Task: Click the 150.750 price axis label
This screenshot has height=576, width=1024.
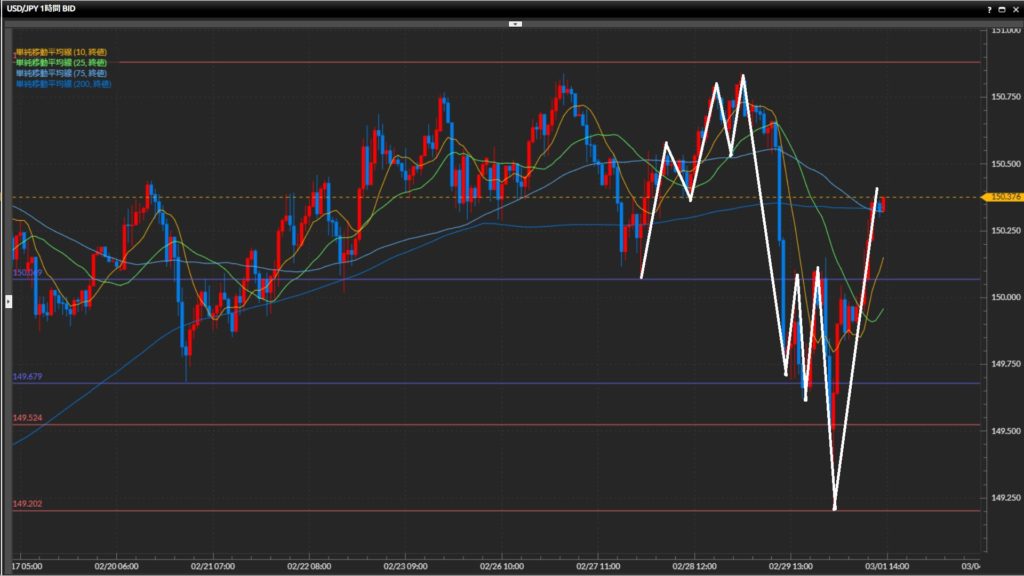Action: (x=1004, y=97)
